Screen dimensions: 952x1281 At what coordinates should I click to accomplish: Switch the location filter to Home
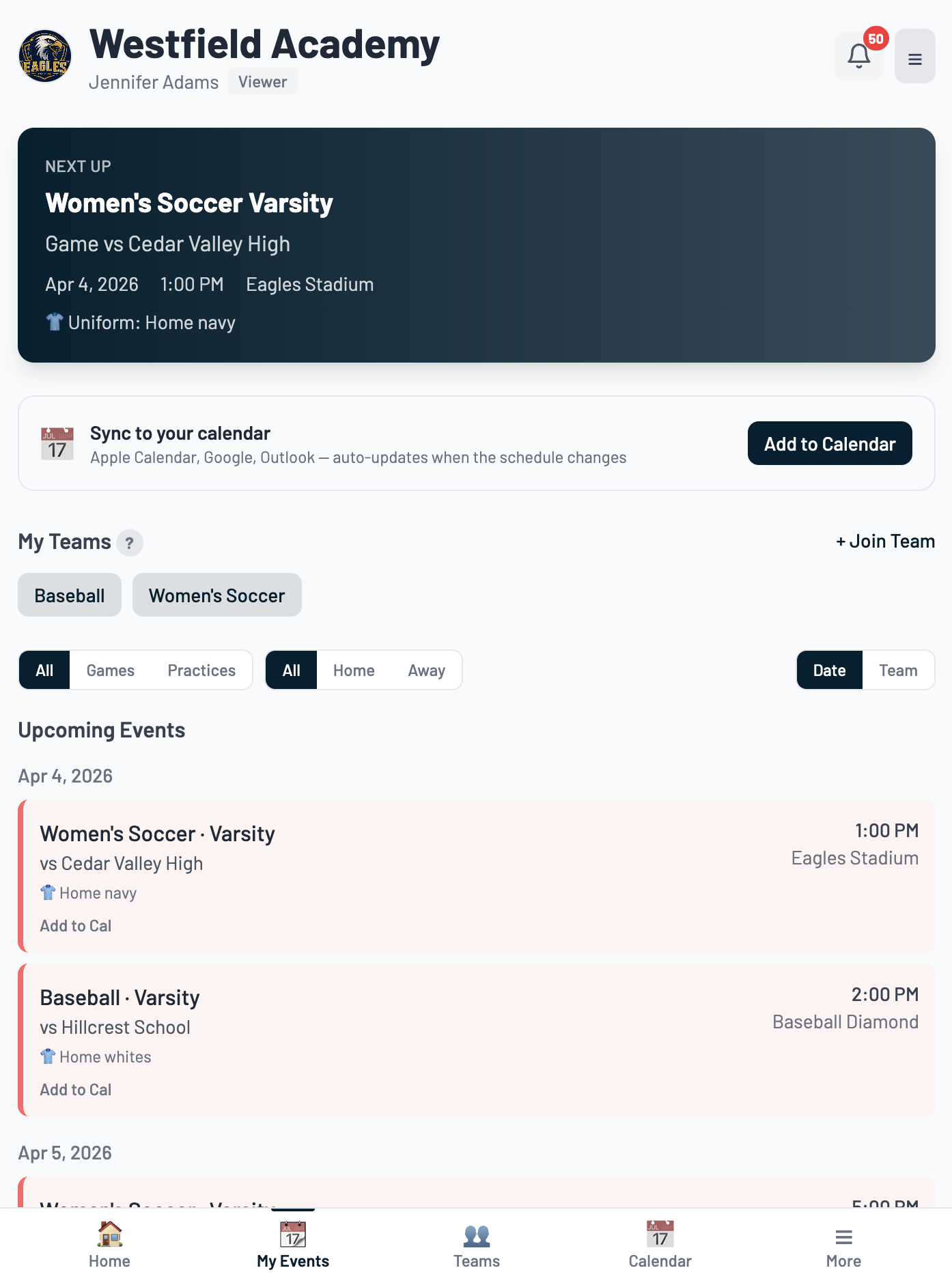(x=353, y=670)
